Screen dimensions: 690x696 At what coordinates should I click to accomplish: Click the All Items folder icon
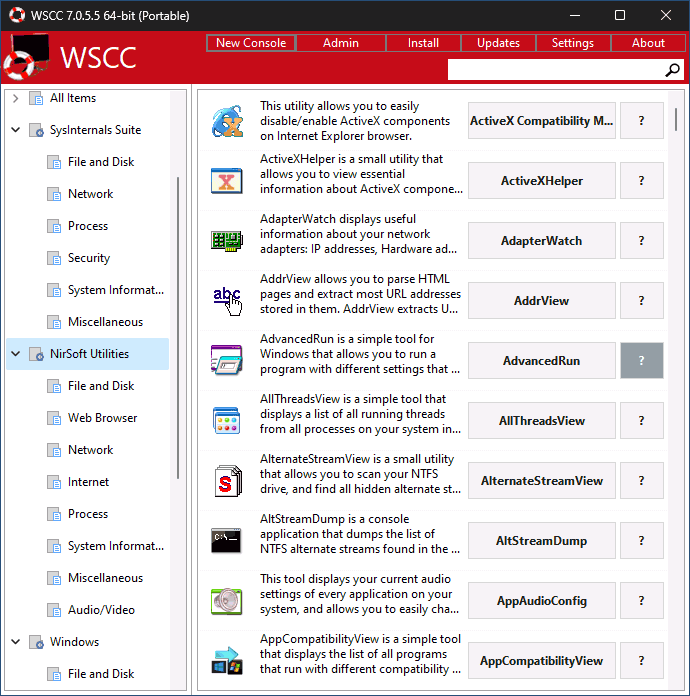(36, 98)
